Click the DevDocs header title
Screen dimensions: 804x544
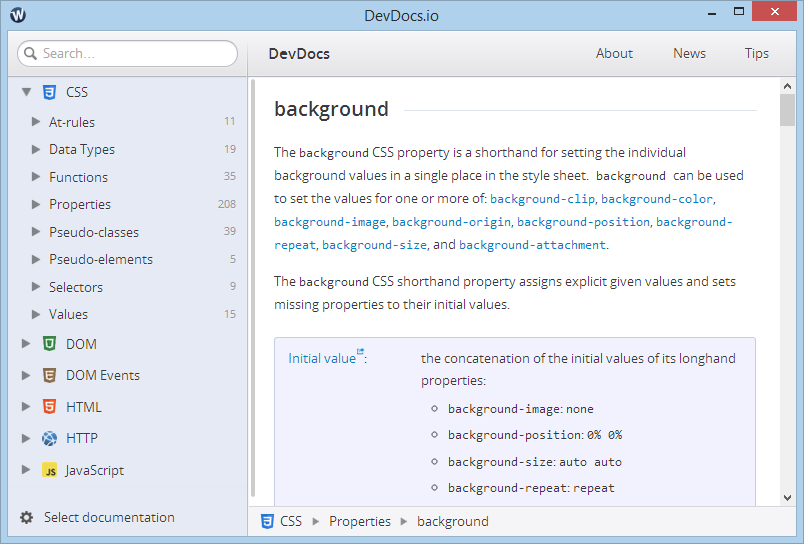pos(299,54)
